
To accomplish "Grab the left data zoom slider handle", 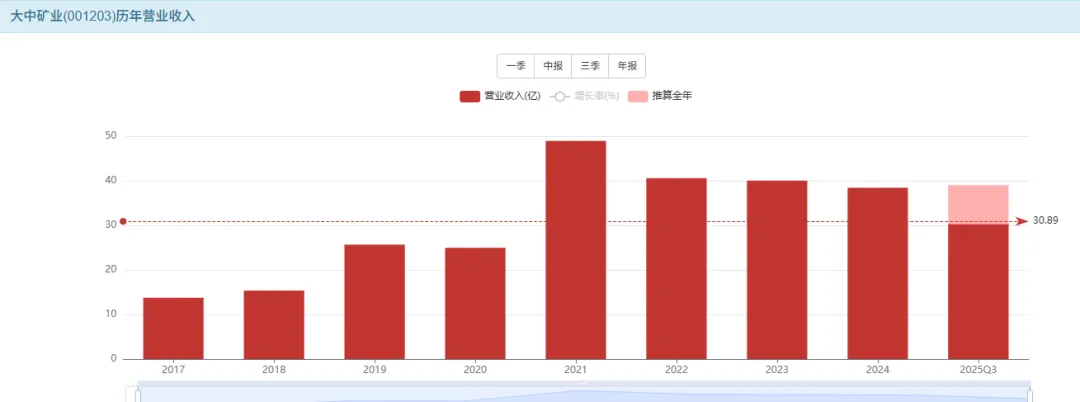I will [x=138, y=395].
